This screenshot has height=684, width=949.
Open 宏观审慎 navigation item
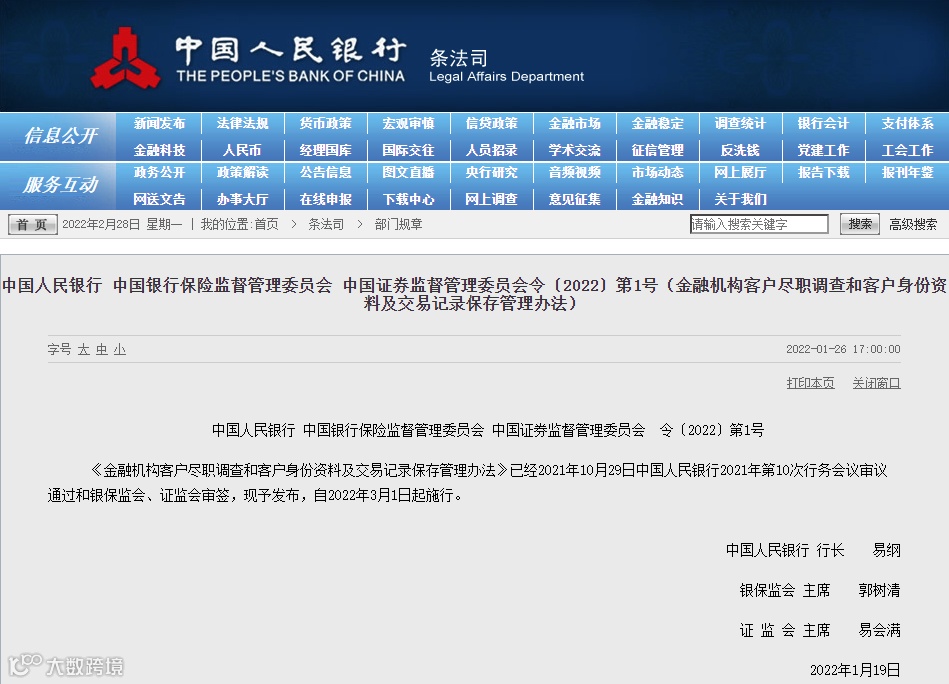pyautogui.click(x=409, y=123)
